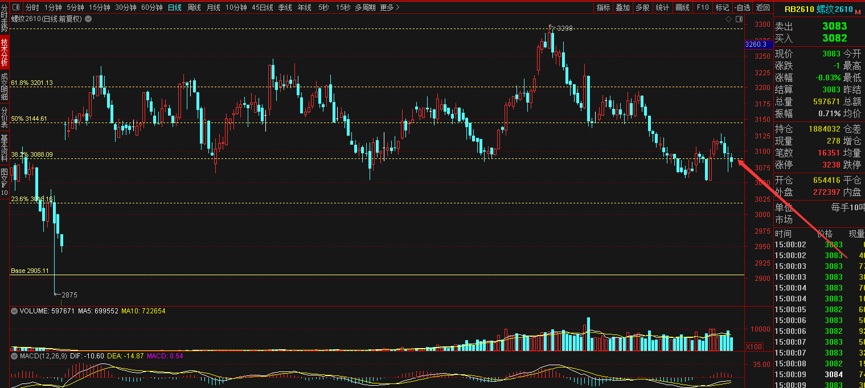
Task: Open the 统计 statistics button
Action: pyautogui.click(x=662, y=8)
